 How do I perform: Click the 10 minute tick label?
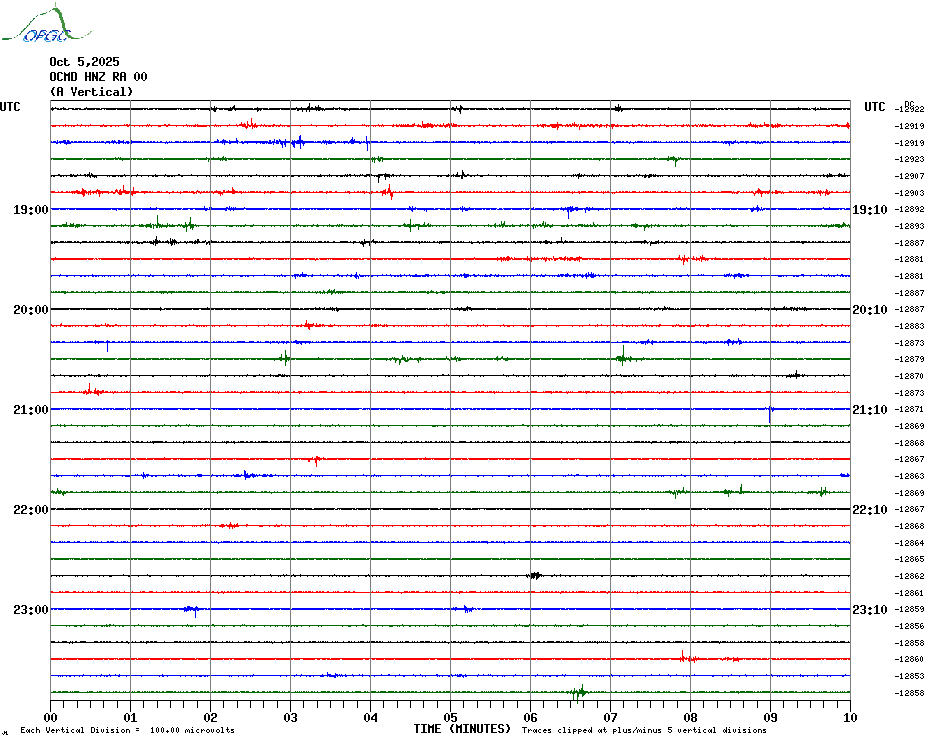pos(849,717)
